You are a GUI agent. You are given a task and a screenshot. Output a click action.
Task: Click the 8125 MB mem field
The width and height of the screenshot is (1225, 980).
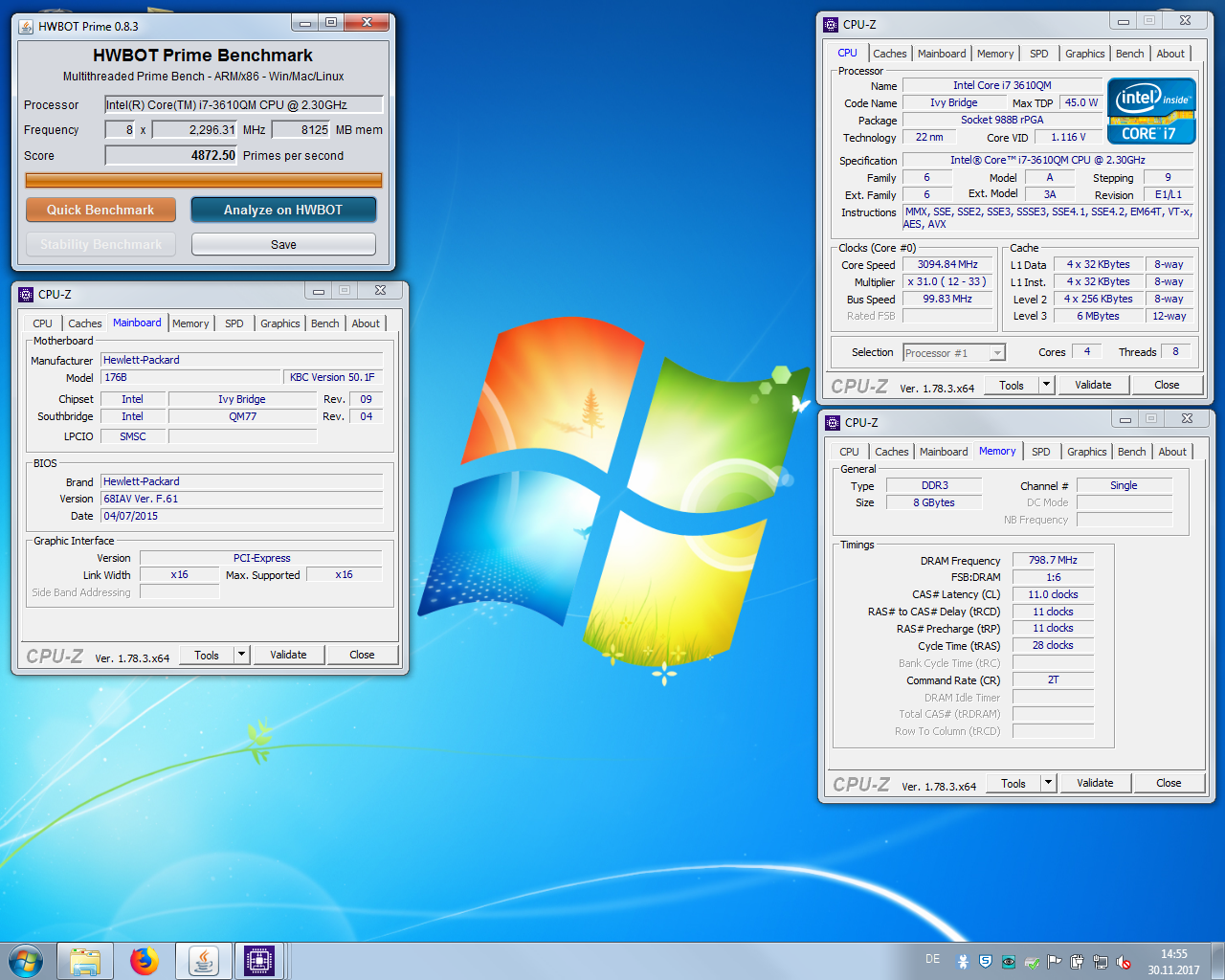(x=301, y=130)
